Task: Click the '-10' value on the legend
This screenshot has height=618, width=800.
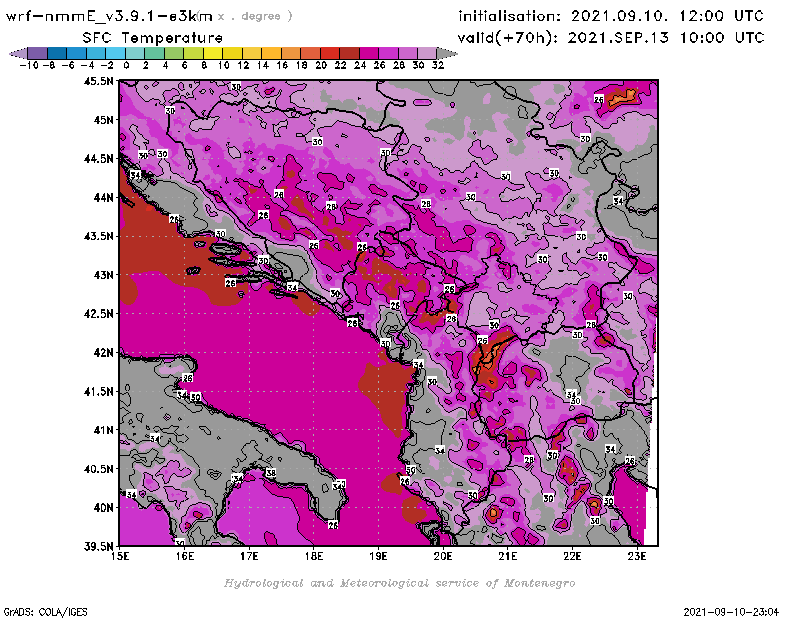Action: point(29,65)
